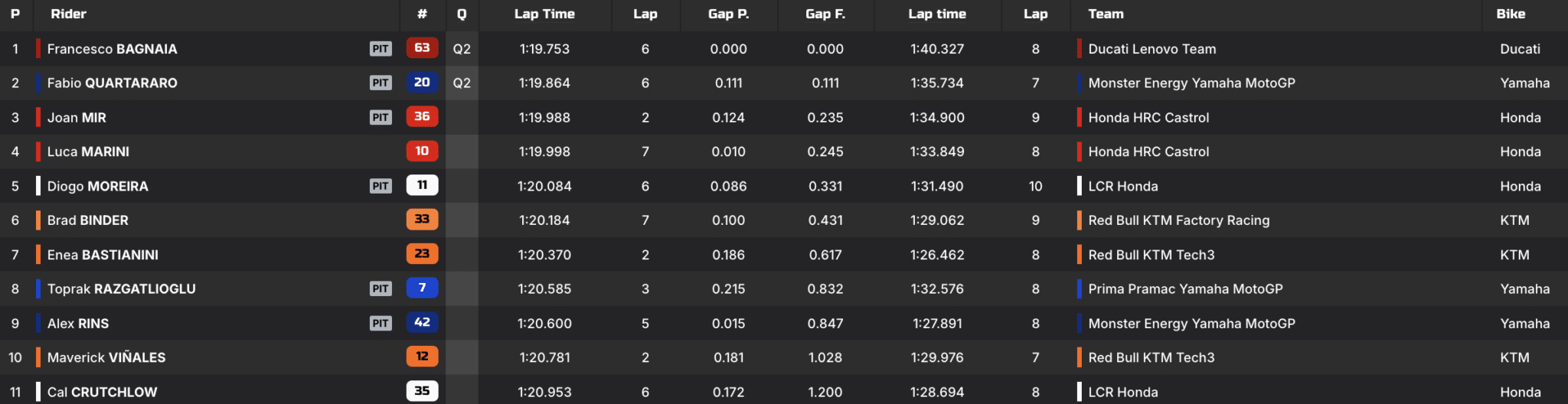
Task: Select the PIT badge next to Joan Mir
Action: pyautogui.click(x=381, y=117)
